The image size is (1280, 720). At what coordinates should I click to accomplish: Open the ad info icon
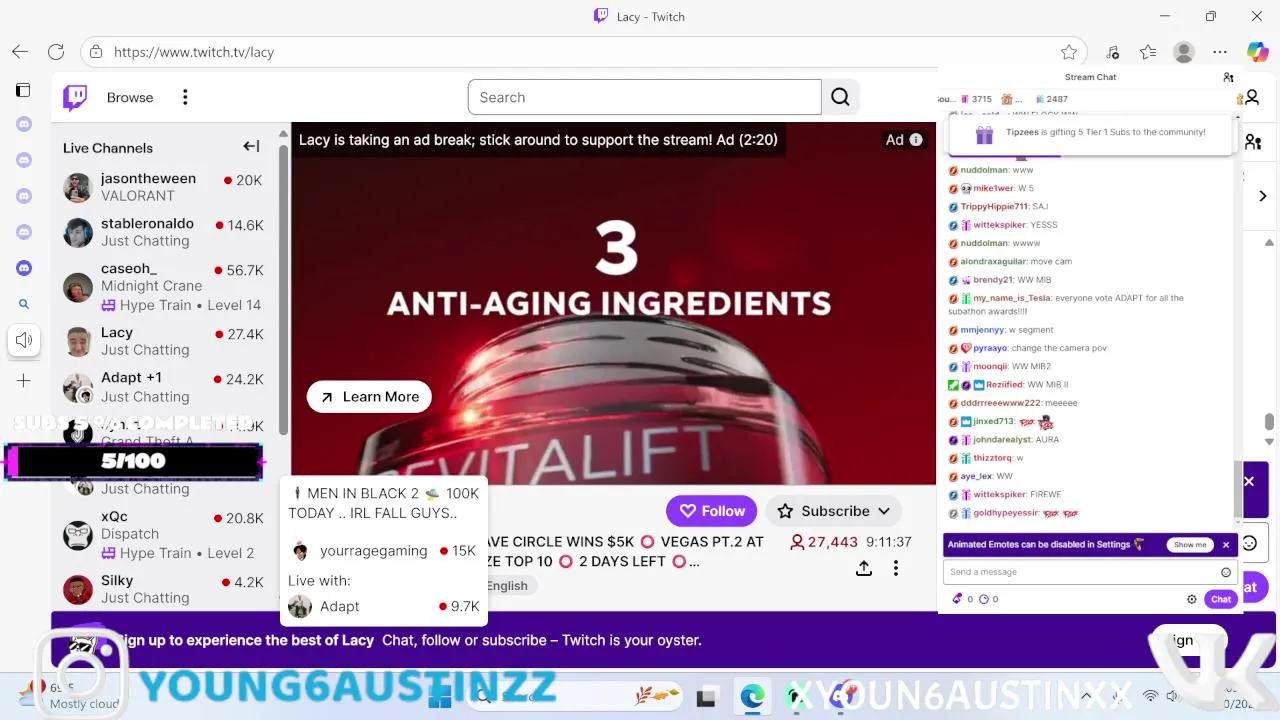[916, 140]
